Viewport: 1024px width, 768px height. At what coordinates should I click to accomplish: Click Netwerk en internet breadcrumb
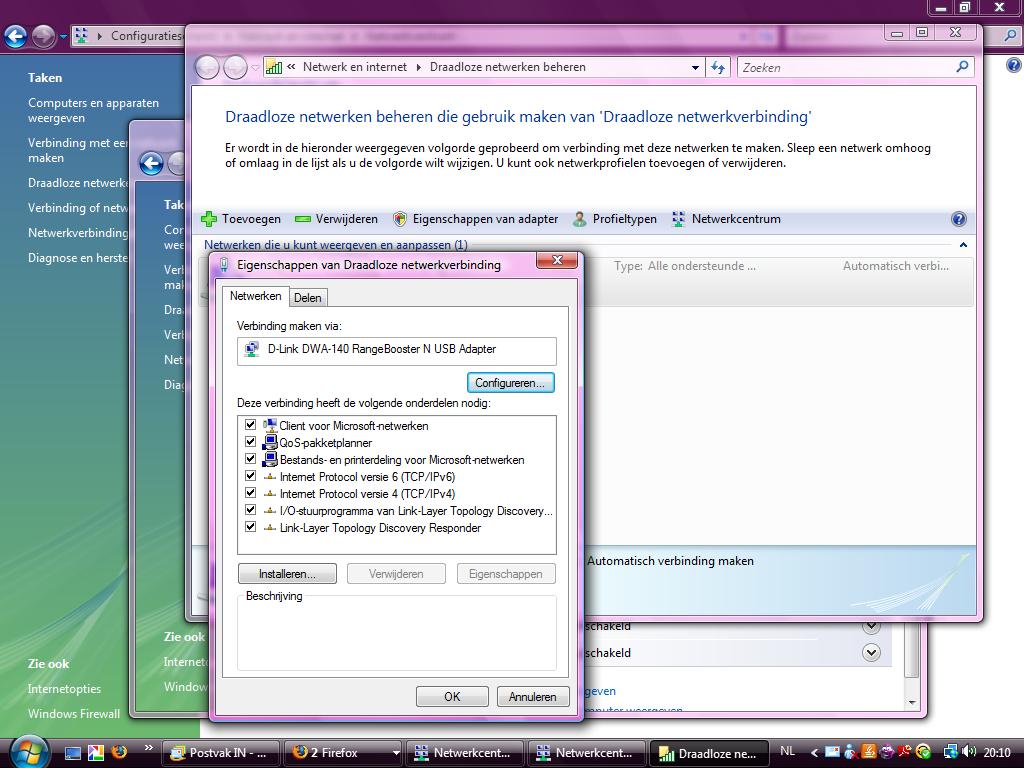tap(355, 67)
